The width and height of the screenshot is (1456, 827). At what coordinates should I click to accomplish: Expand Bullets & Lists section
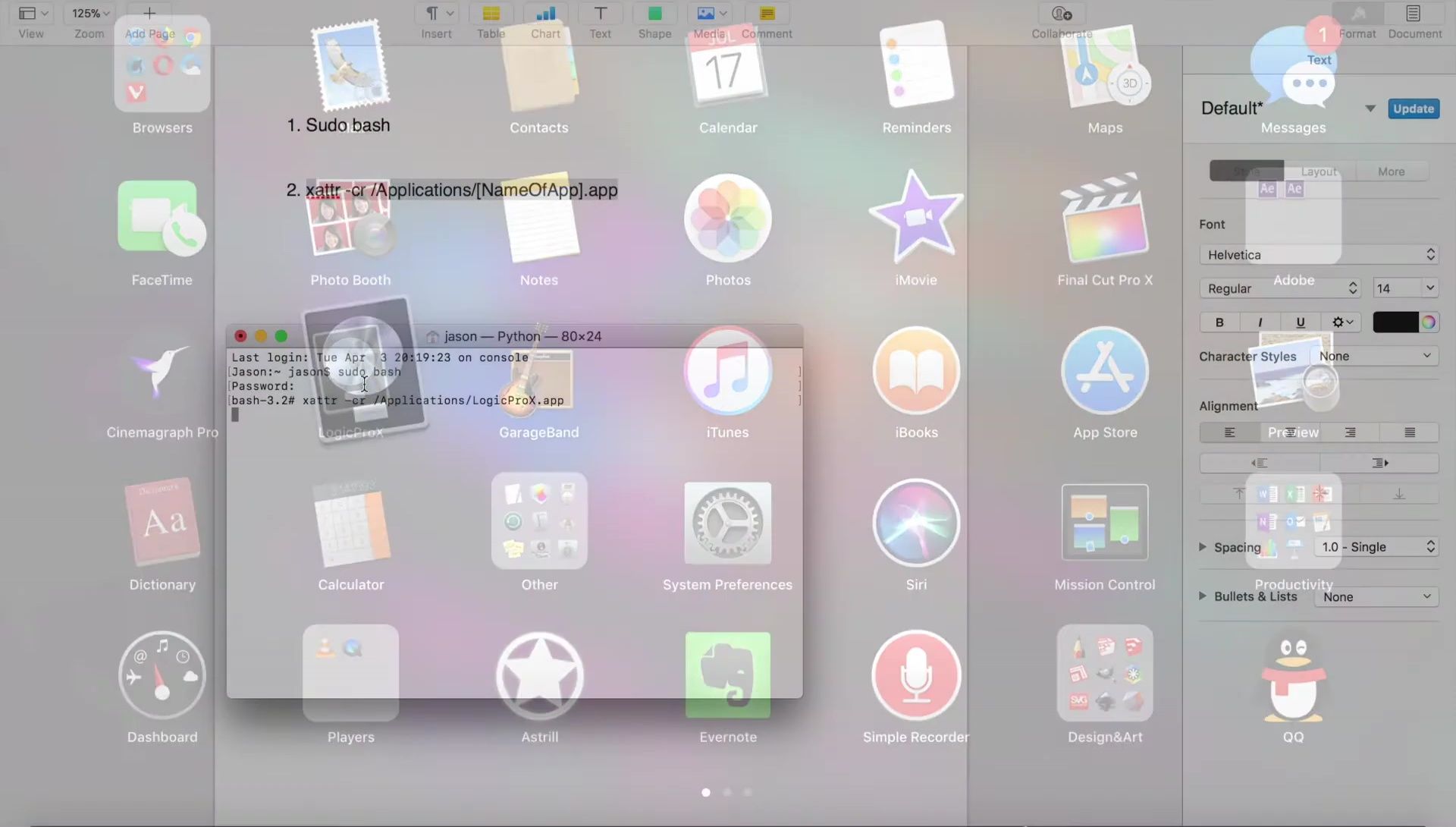1203,596
